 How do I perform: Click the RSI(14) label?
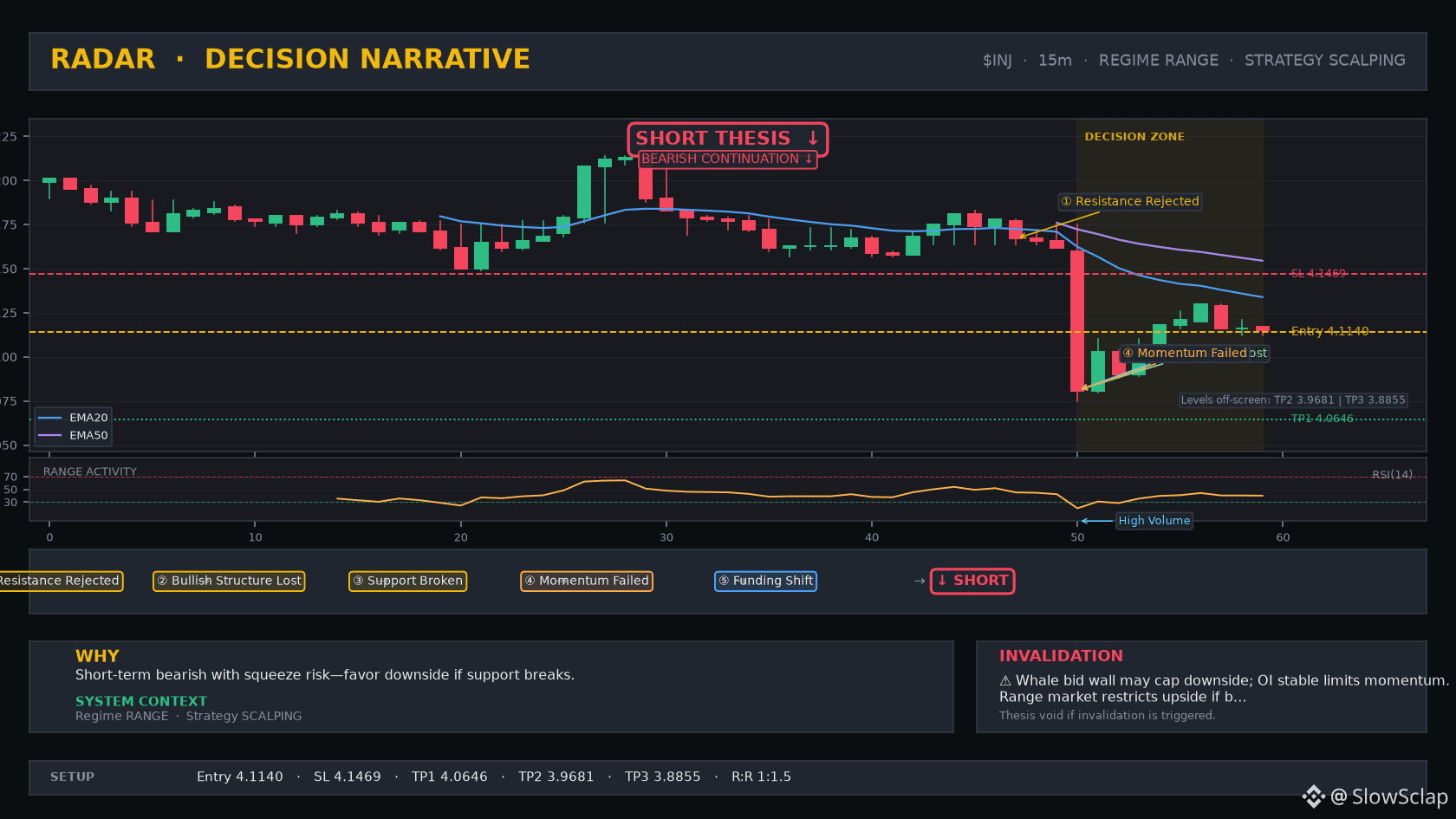(1392, 475)
